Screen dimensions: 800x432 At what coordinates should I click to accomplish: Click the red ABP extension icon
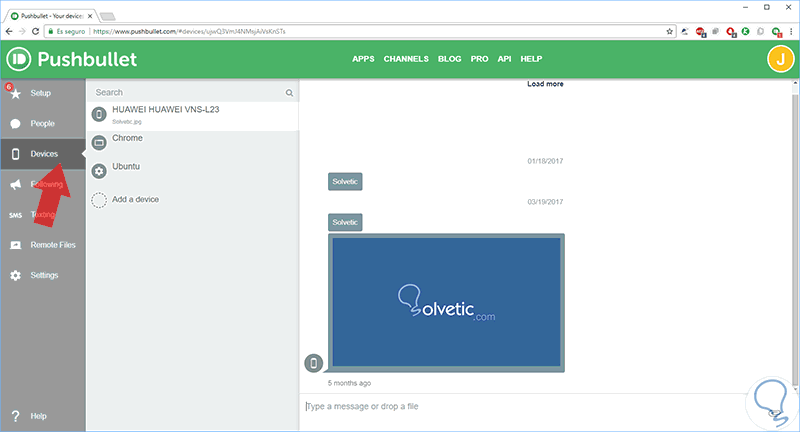coord(701,32)
